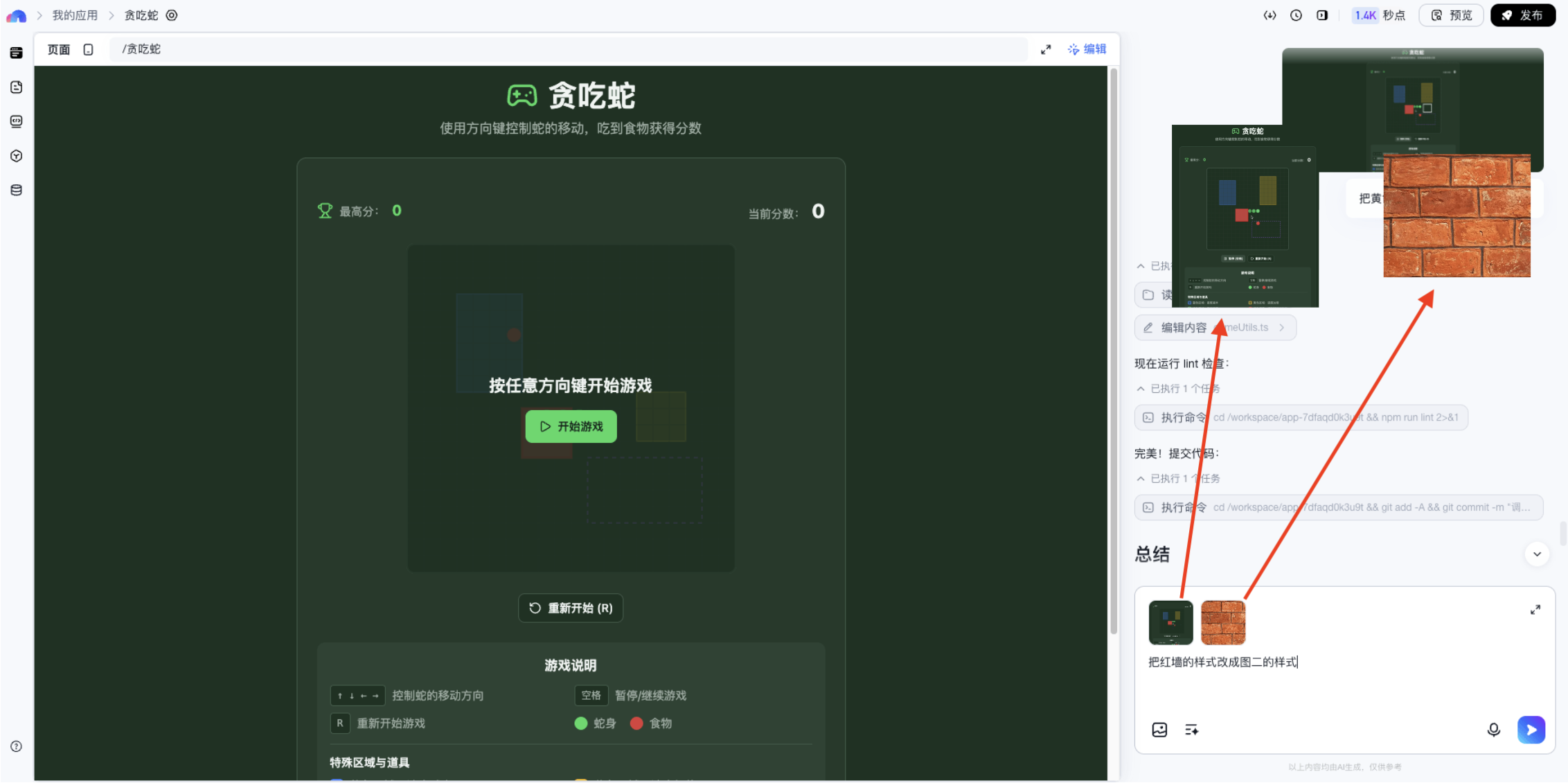Screen dimensions: 1568x783
Task: Click the prompt enhance icon in chat input
Action: (x=1191, y=730)
